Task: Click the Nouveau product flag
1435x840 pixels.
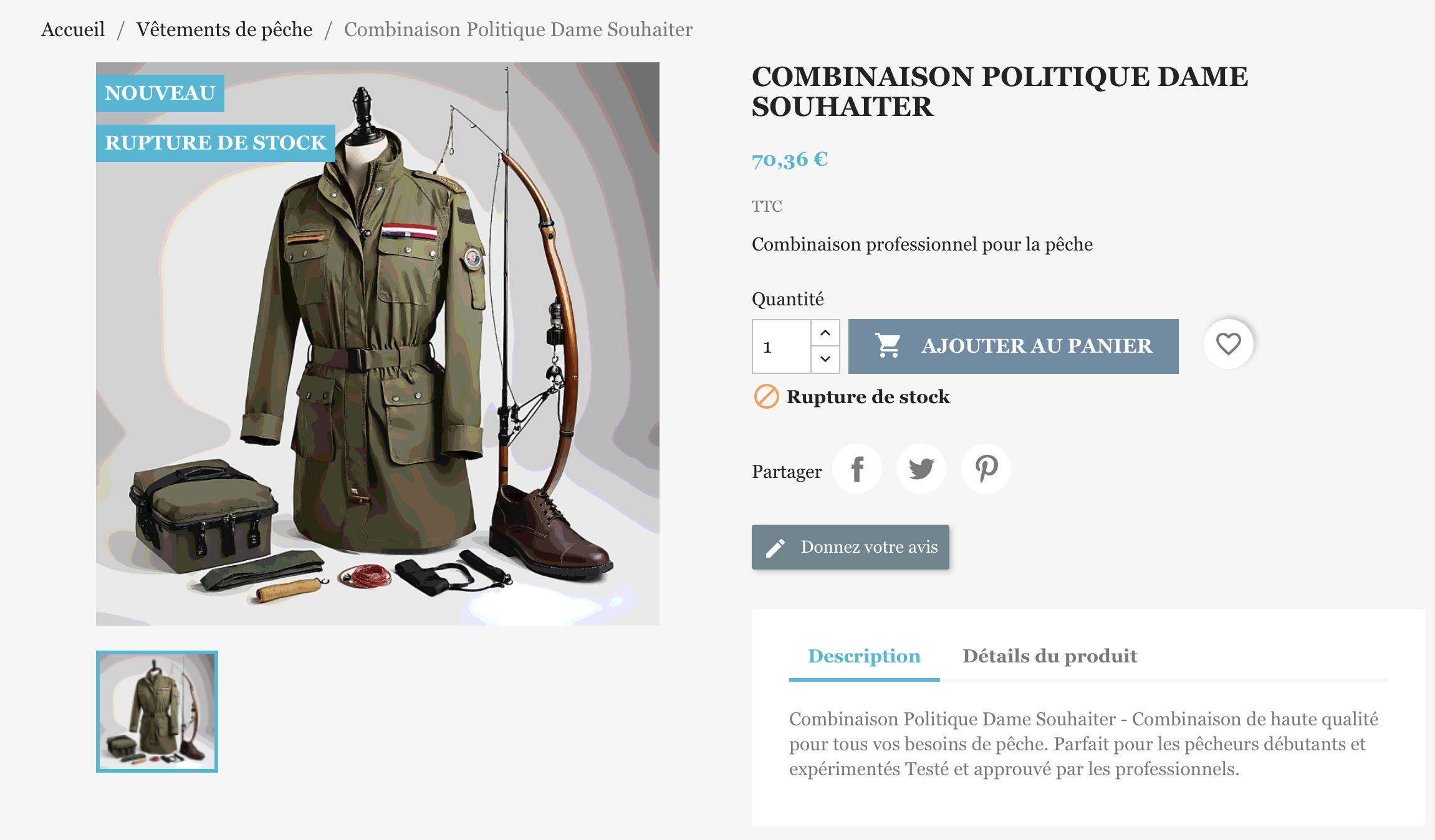Action: (x=160, y=93)
